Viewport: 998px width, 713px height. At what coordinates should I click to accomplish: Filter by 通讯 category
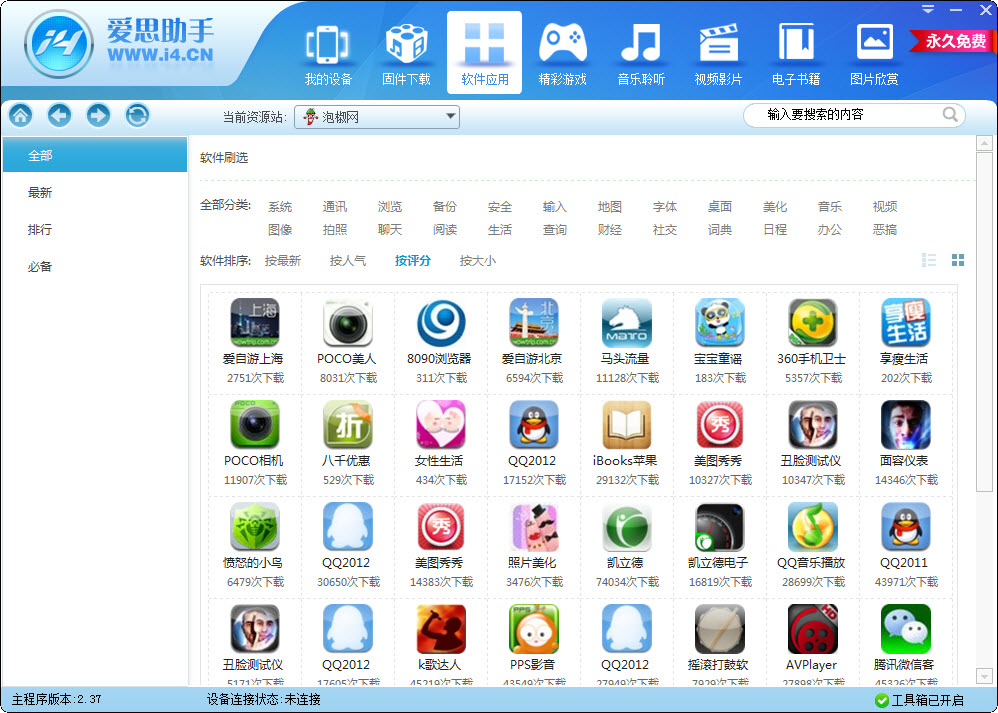(x=335, y=207)
